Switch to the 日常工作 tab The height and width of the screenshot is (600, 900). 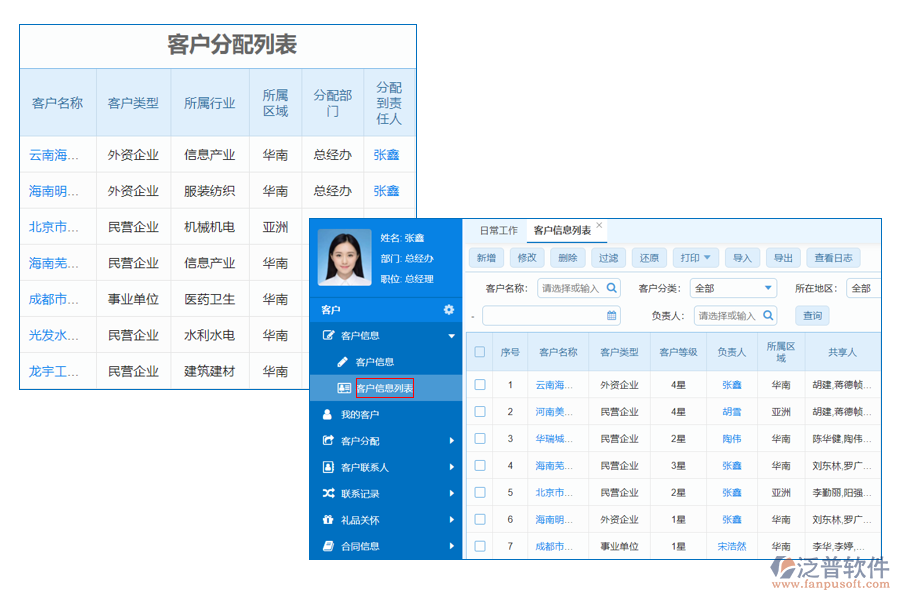click(x=497, y=231)
